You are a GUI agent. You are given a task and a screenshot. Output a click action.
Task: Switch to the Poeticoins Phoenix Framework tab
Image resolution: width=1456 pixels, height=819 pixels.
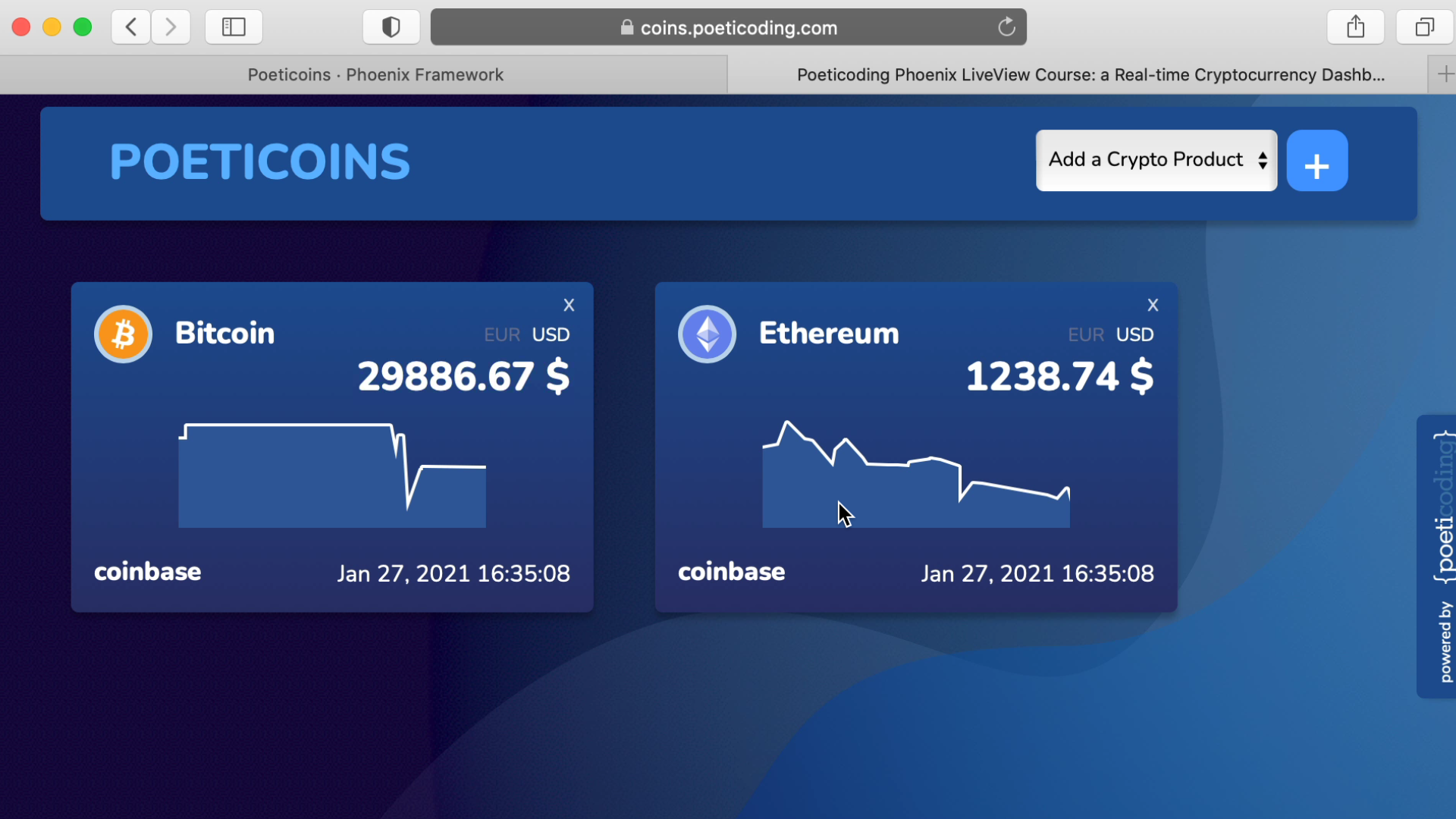point(375,74)
